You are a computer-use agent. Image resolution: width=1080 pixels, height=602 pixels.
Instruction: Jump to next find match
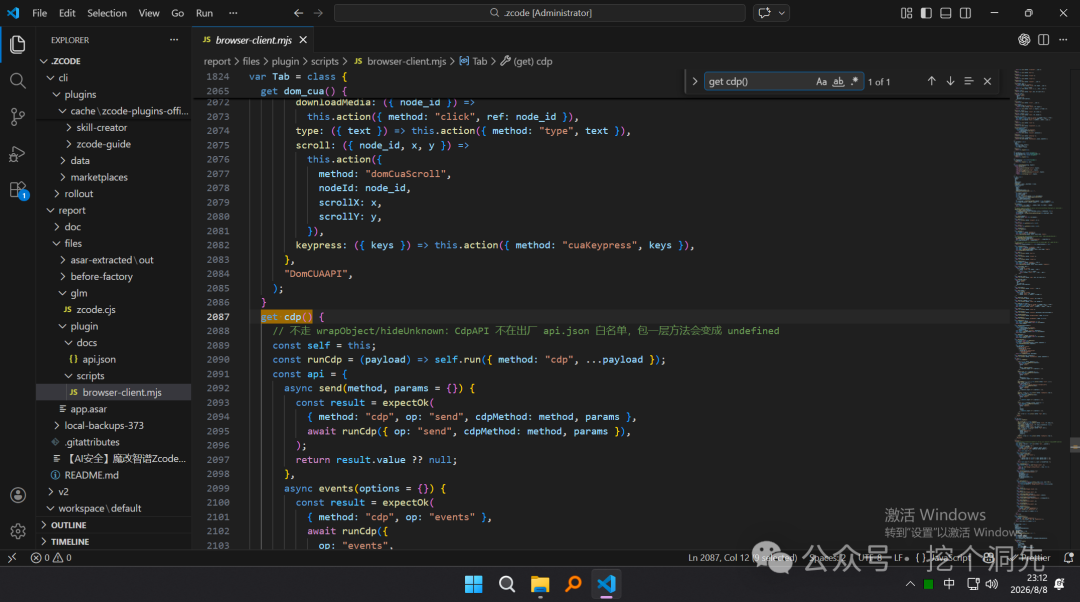point(950,81)
